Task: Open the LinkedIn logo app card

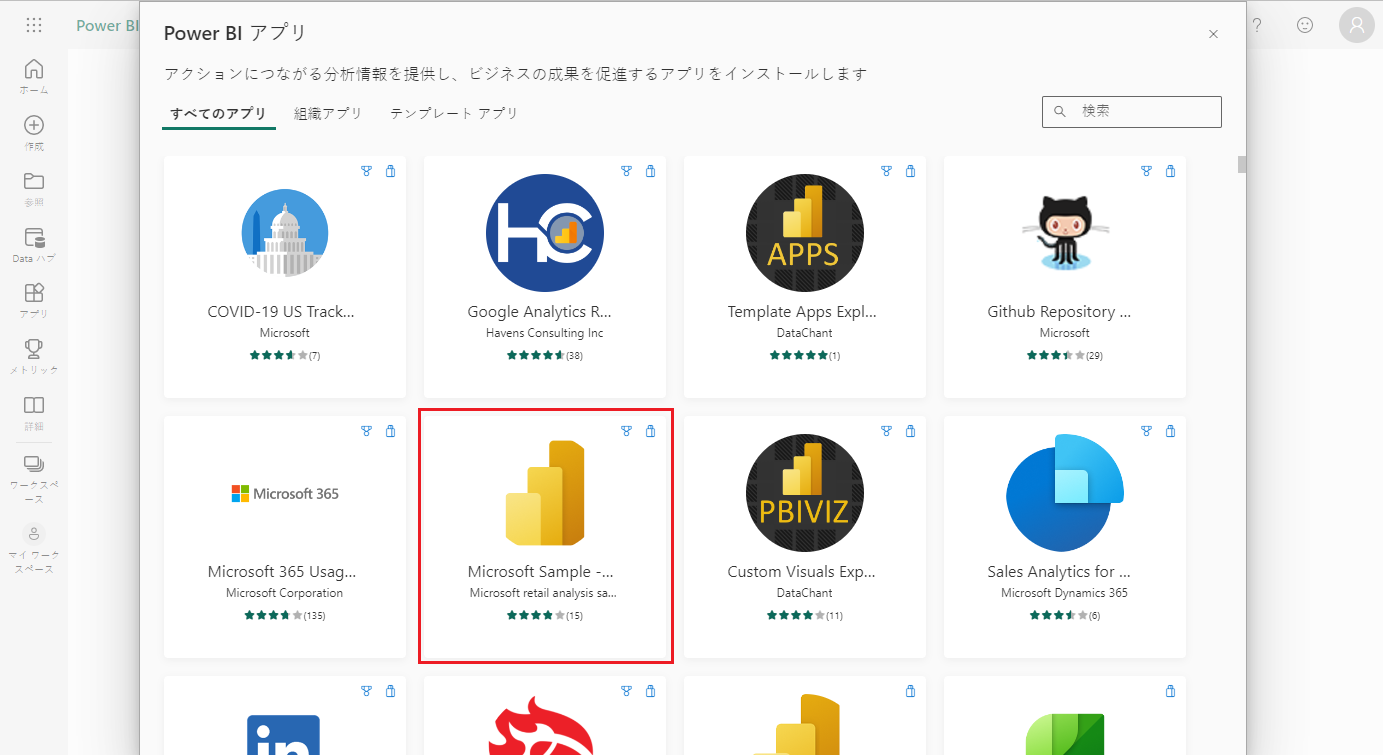Action: 285,716
